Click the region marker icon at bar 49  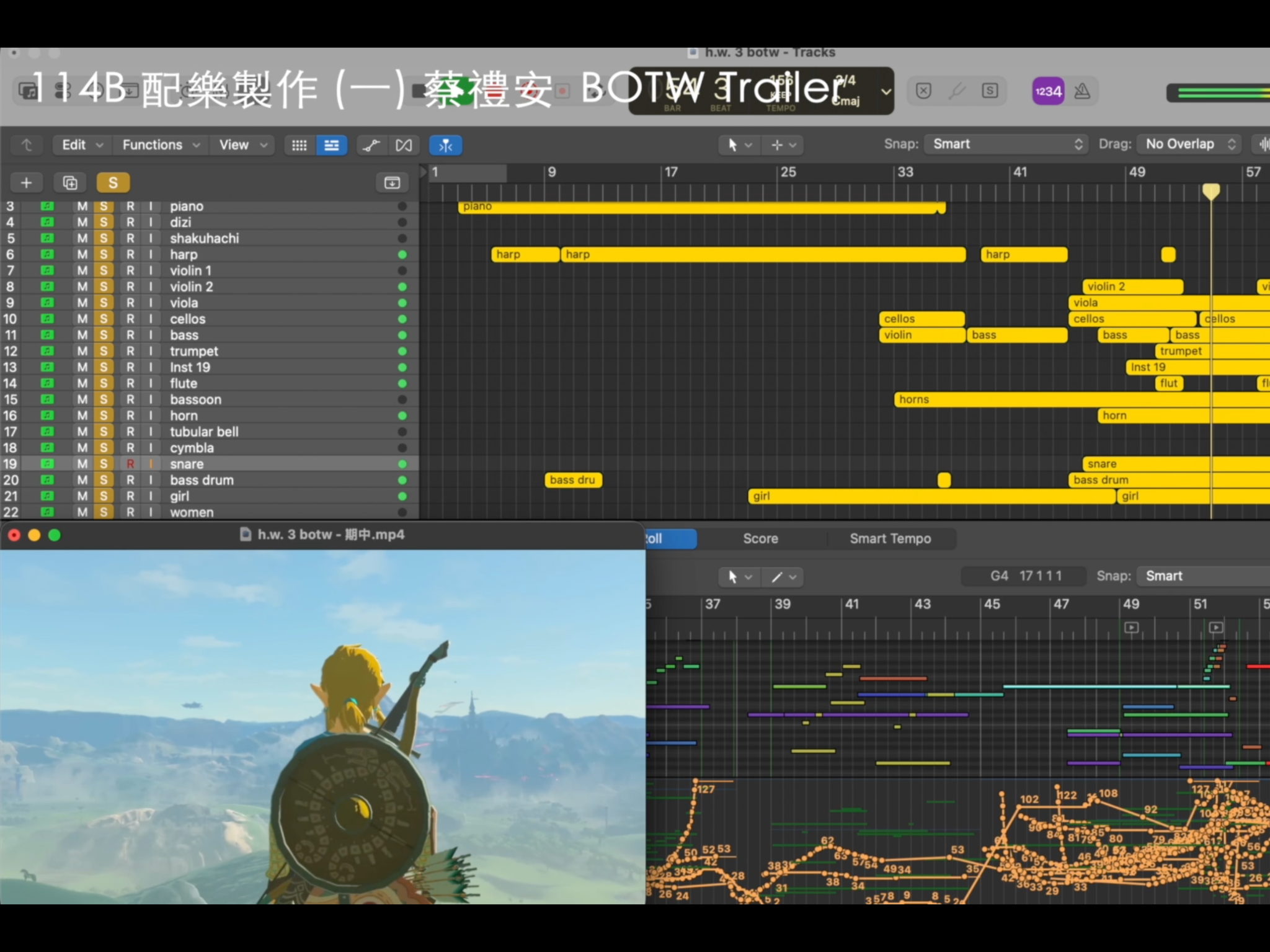pyautogui.click(x=1131, y=628)
